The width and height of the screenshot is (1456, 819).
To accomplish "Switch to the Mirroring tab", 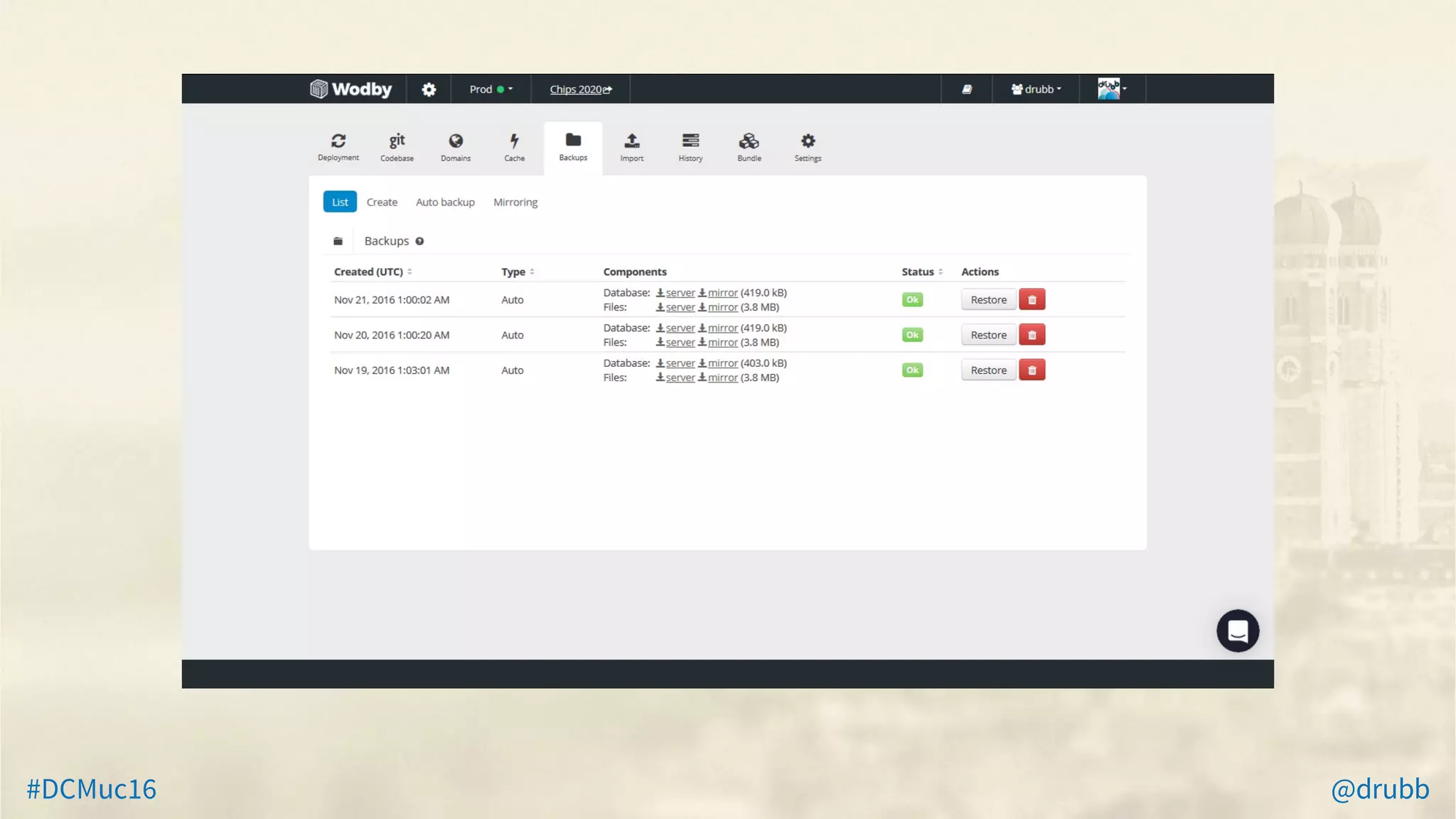I will [515, 202].
